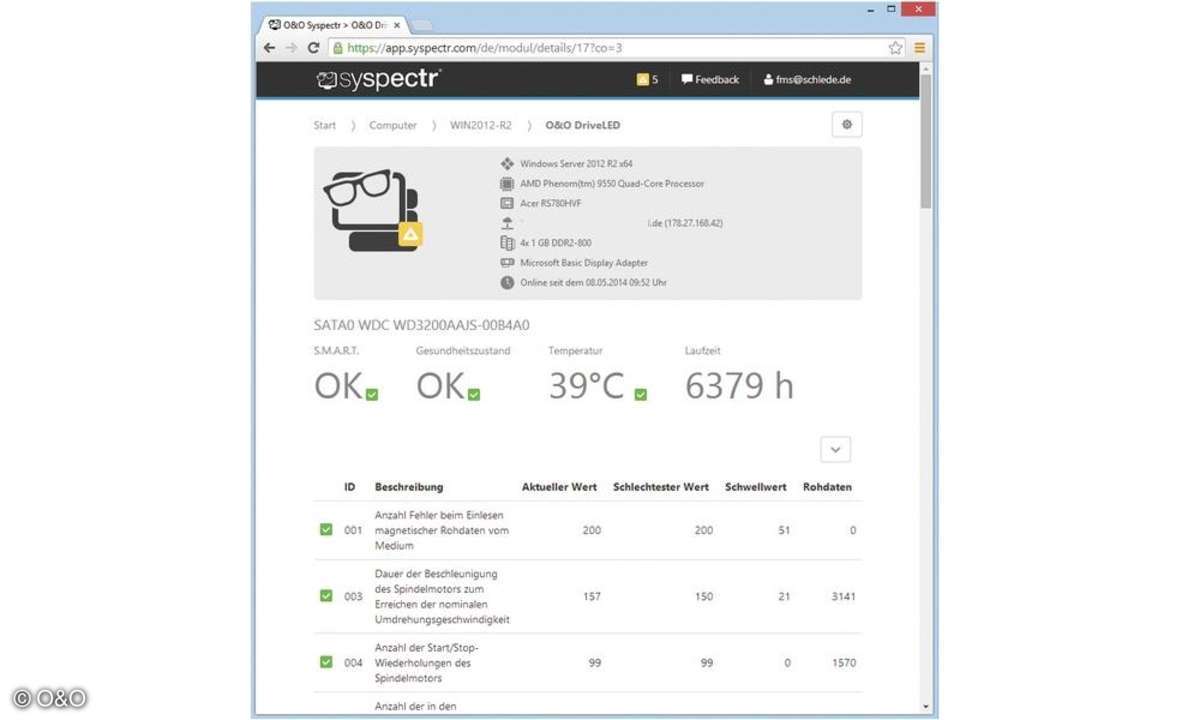Open the Chrome hamburger menu

click(x=919, y=47)
